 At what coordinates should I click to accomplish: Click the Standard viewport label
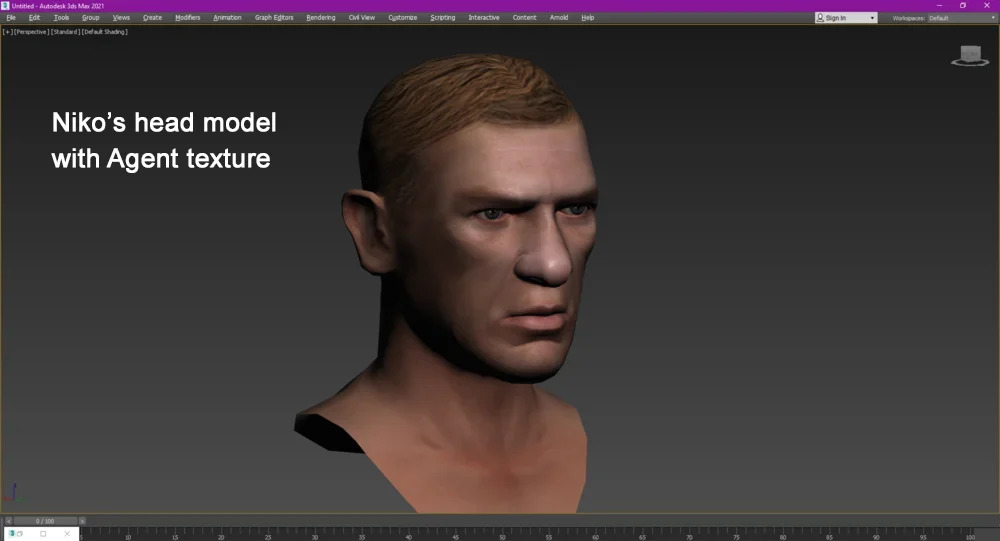[63, 32]
